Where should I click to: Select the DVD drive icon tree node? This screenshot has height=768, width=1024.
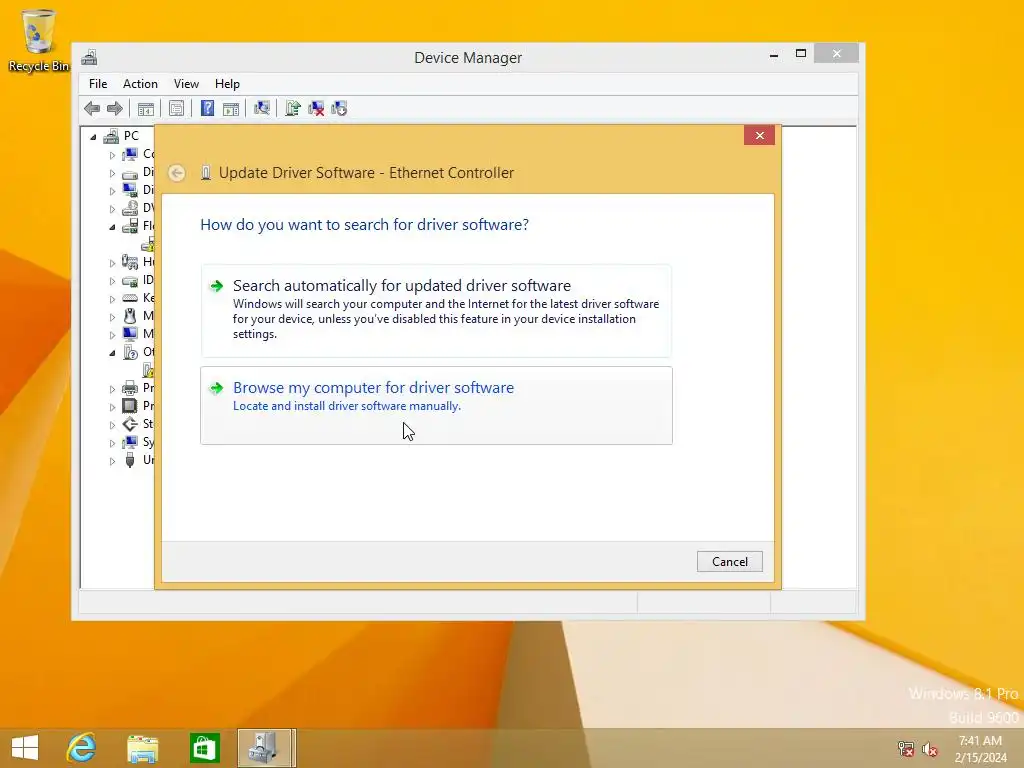click(130, 208)
